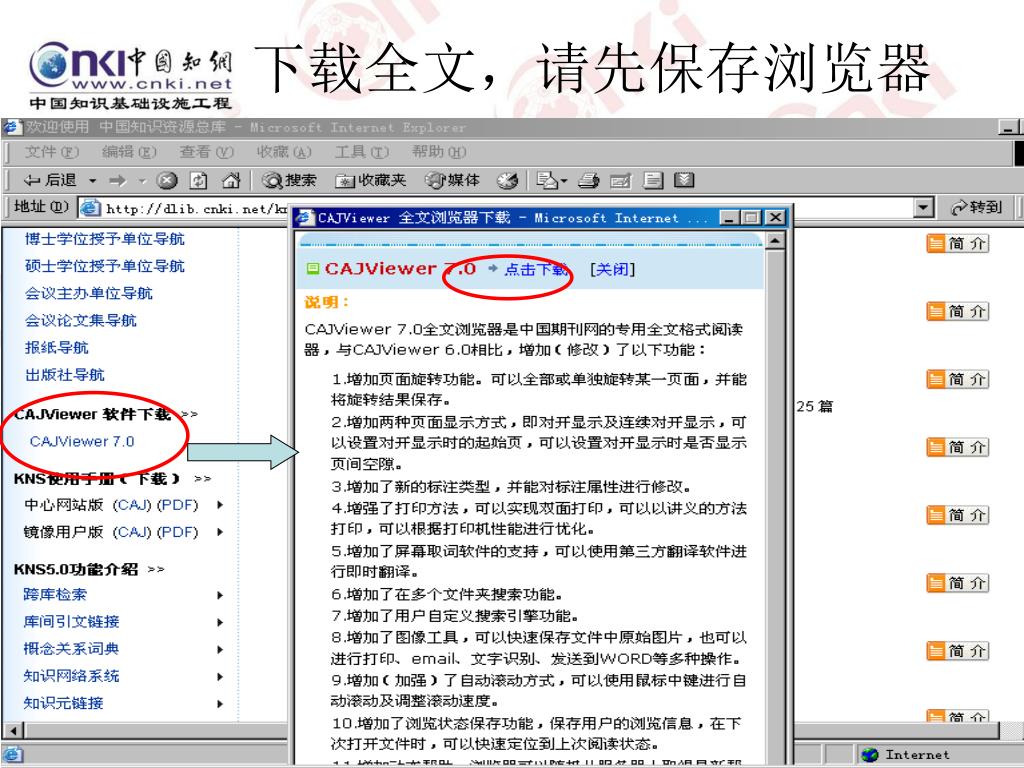
Task: Open the 库间引文链接 link
Action: 71,622
